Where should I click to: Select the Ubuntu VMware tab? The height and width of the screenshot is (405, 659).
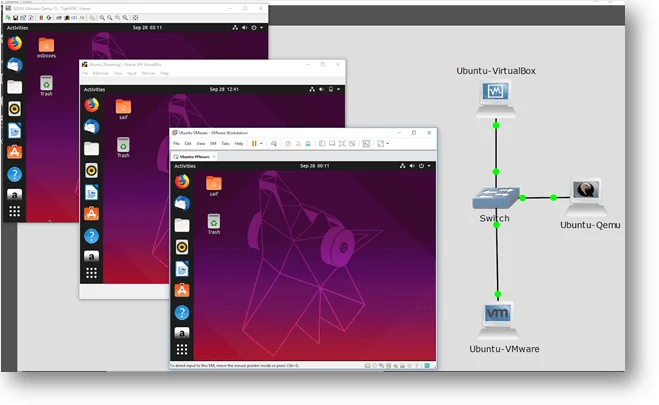pyautogui.click(x=192, y=157)
